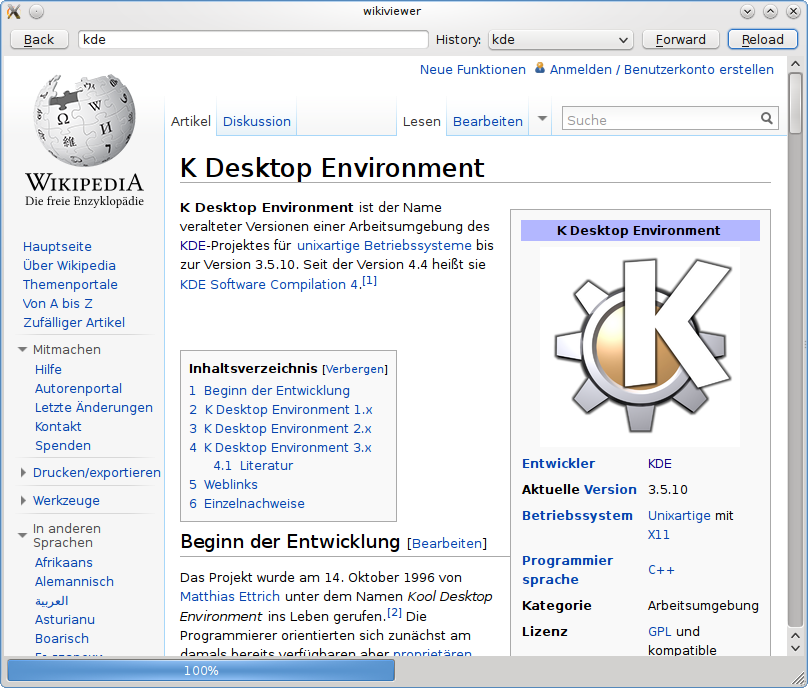Click the user icon beside Anmelden
808x688 pixels.
(x=540, y=68)
